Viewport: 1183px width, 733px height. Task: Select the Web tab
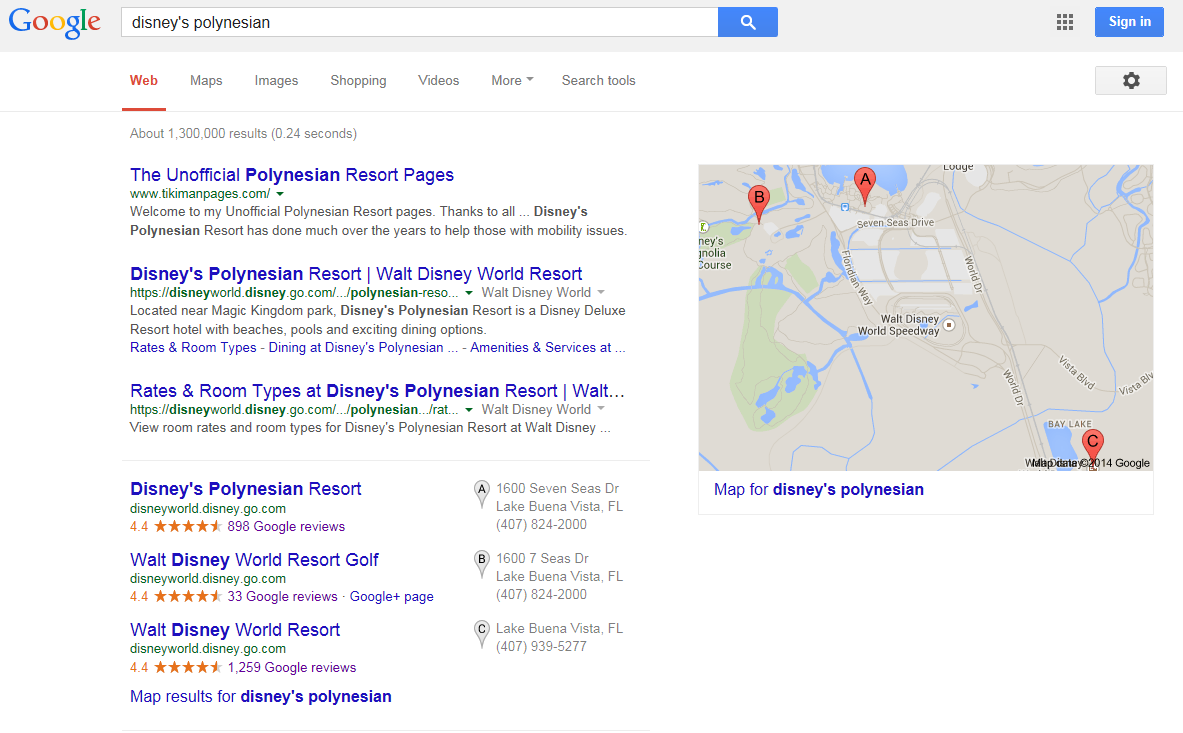pyautogui.click(x=143, y=81)
